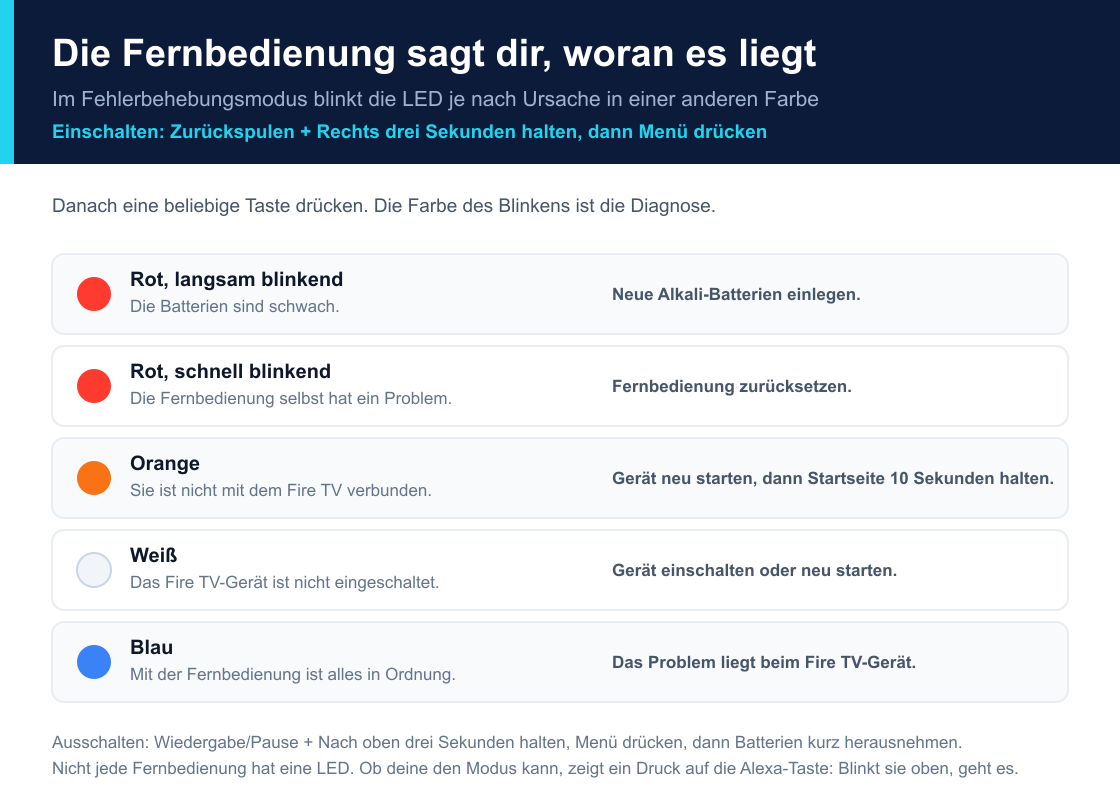The image size is (1120, 800).
Task: Click 'Das Problem liegt beim Fire TV-Gerät.'
Action: [764, 663]
